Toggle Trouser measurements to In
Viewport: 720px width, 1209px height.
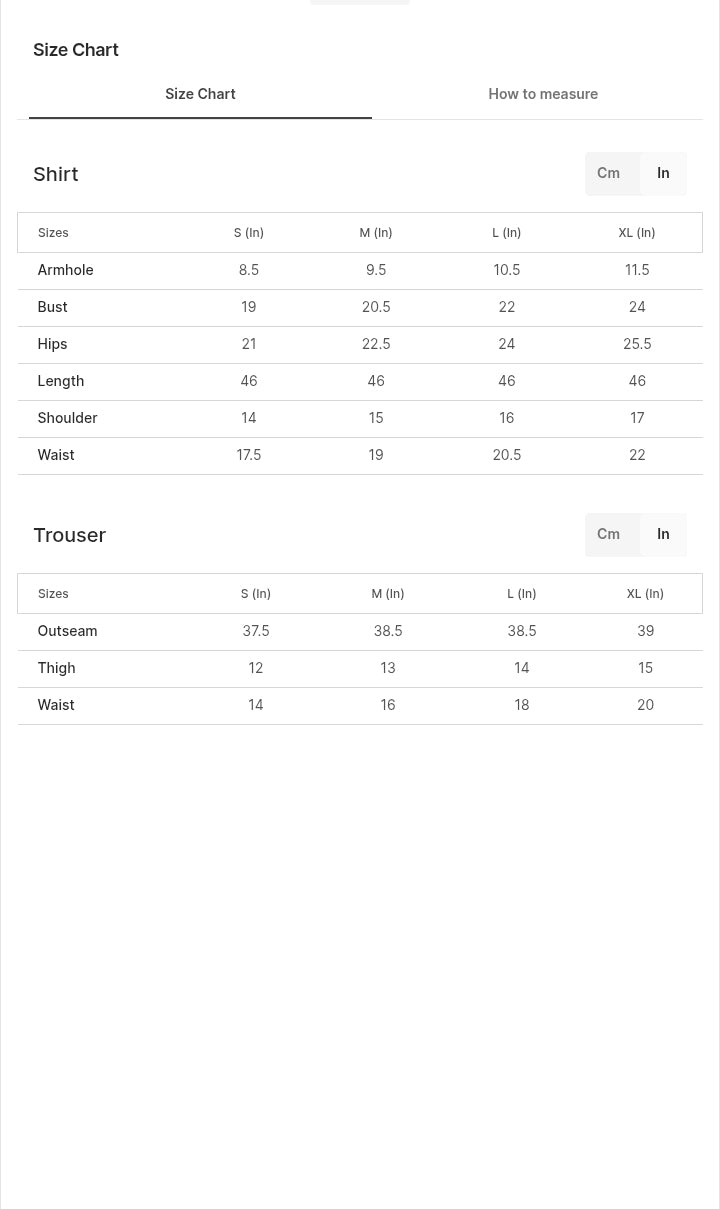click(x=663, y=534)
